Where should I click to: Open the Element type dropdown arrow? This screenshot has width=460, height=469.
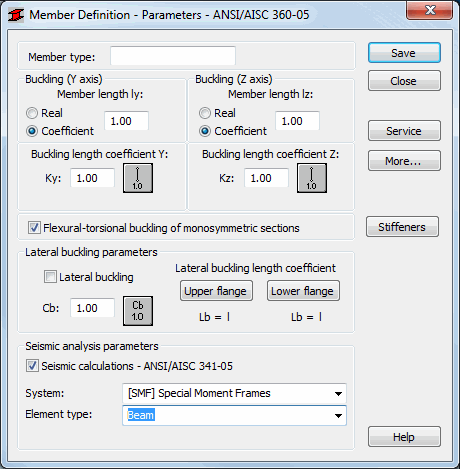click(x=338, y=415)
